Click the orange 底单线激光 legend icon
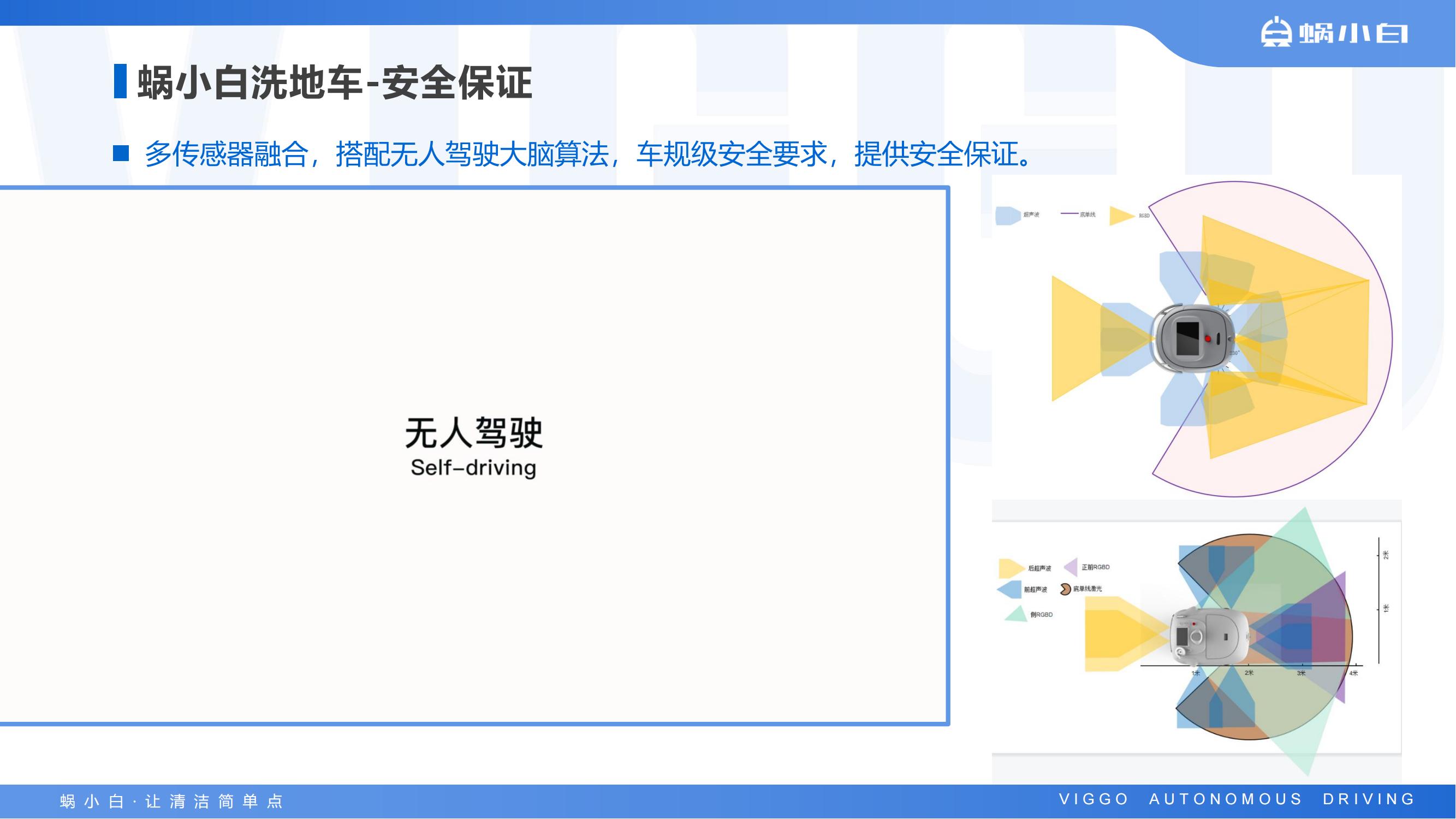This screenshot has height=819, width=1456. [1066, 589]
